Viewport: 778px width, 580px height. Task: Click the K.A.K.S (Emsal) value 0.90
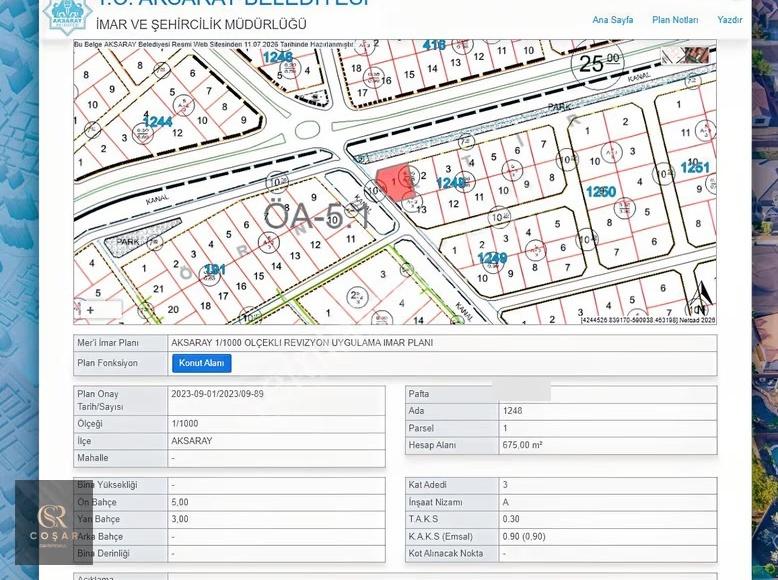pos(510,536)
